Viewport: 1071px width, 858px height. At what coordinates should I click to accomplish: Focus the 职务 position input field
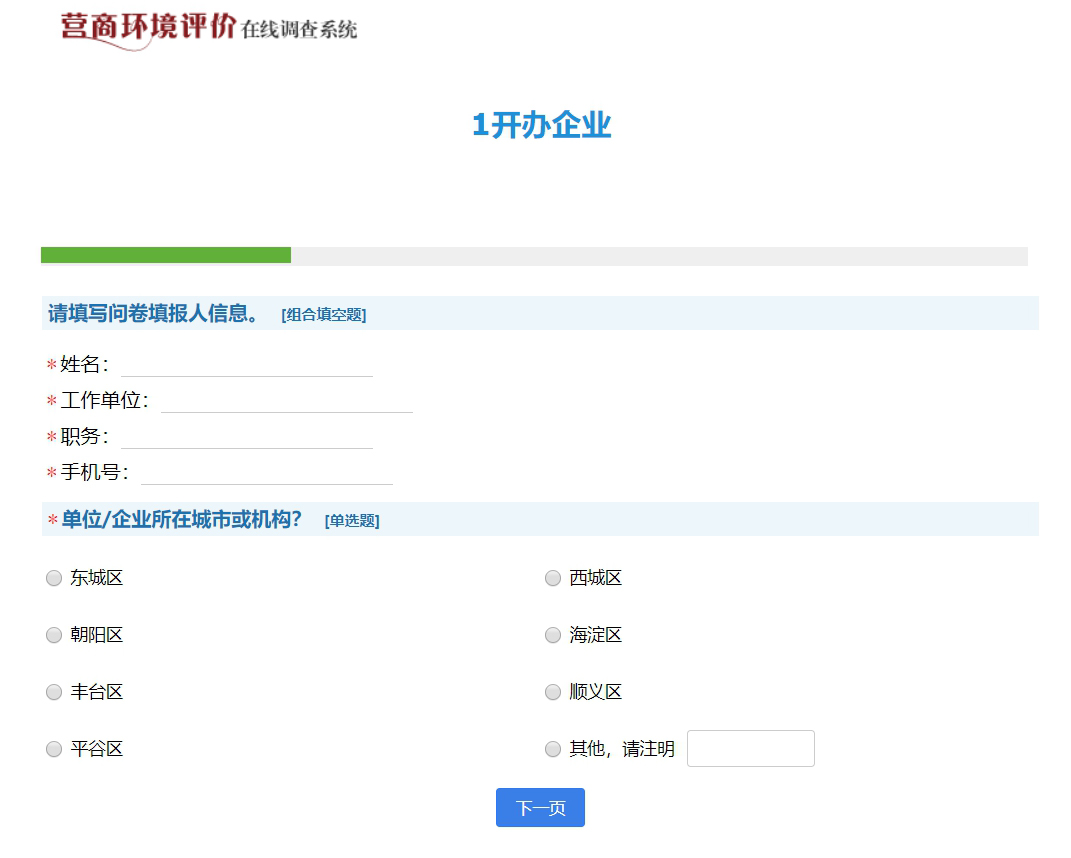(x=246, y=436)
